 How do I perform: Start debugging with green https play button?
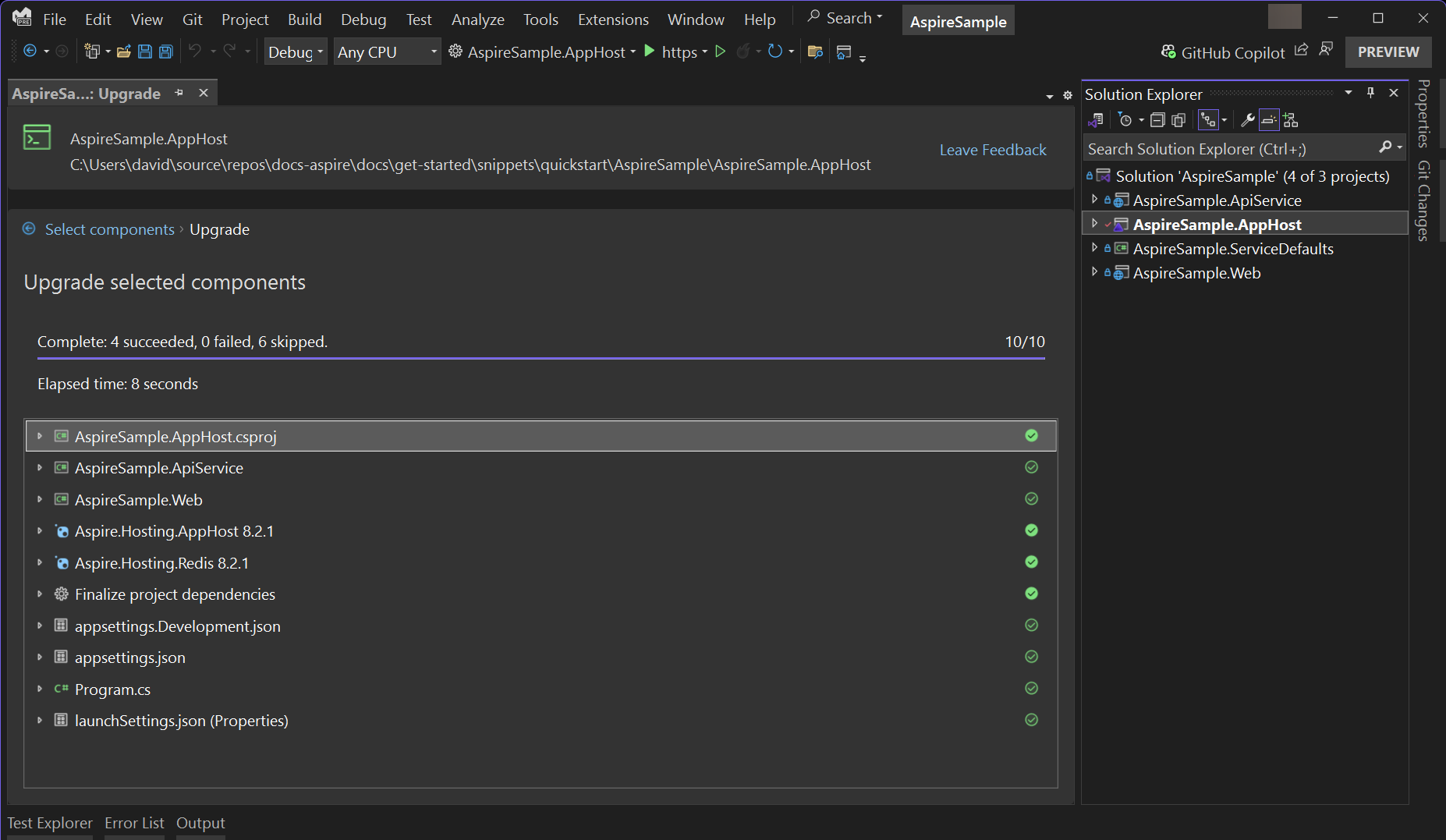pos(650,51)
